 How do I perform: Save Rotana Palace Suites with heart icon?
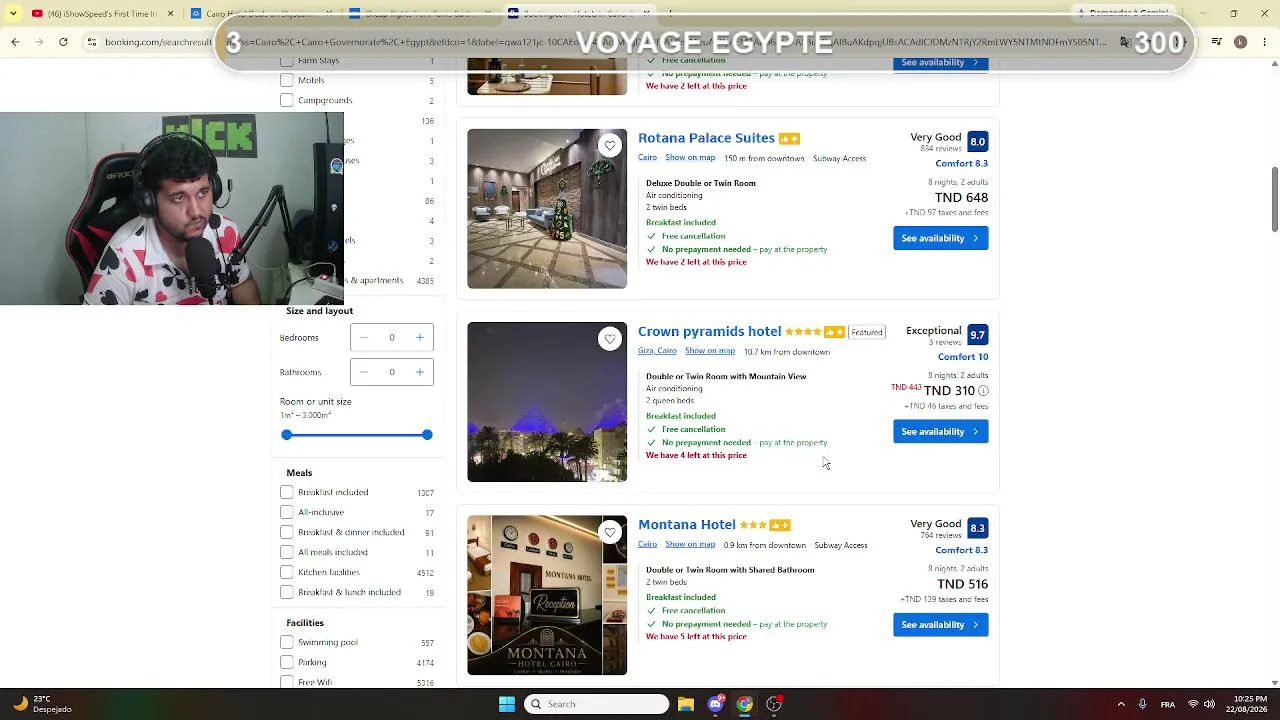pos(610,146)
